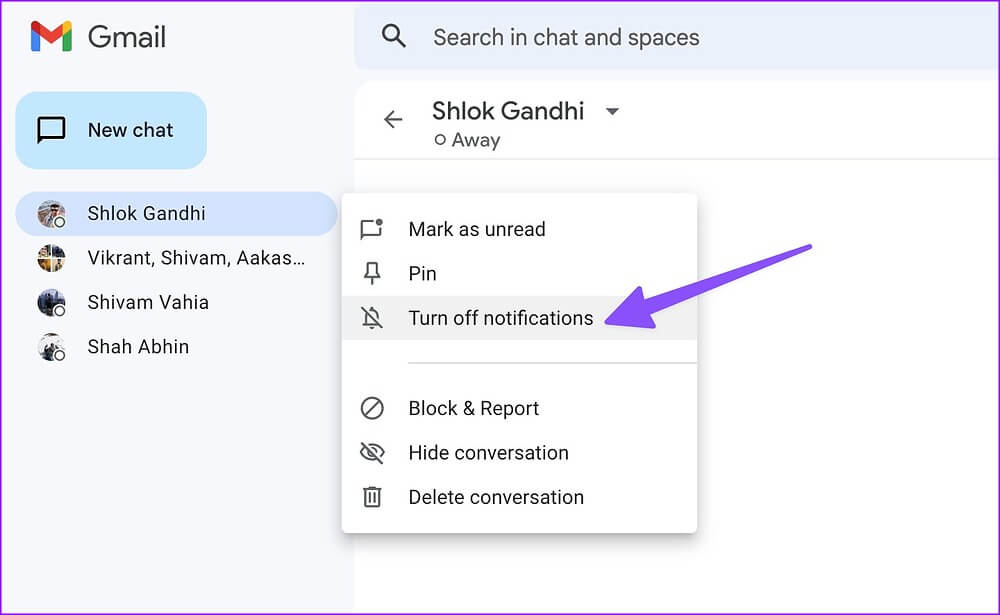Focus the Search in chat and spaces field
This screenshot has width=1000, height=615.
click(x=676, y=37)
